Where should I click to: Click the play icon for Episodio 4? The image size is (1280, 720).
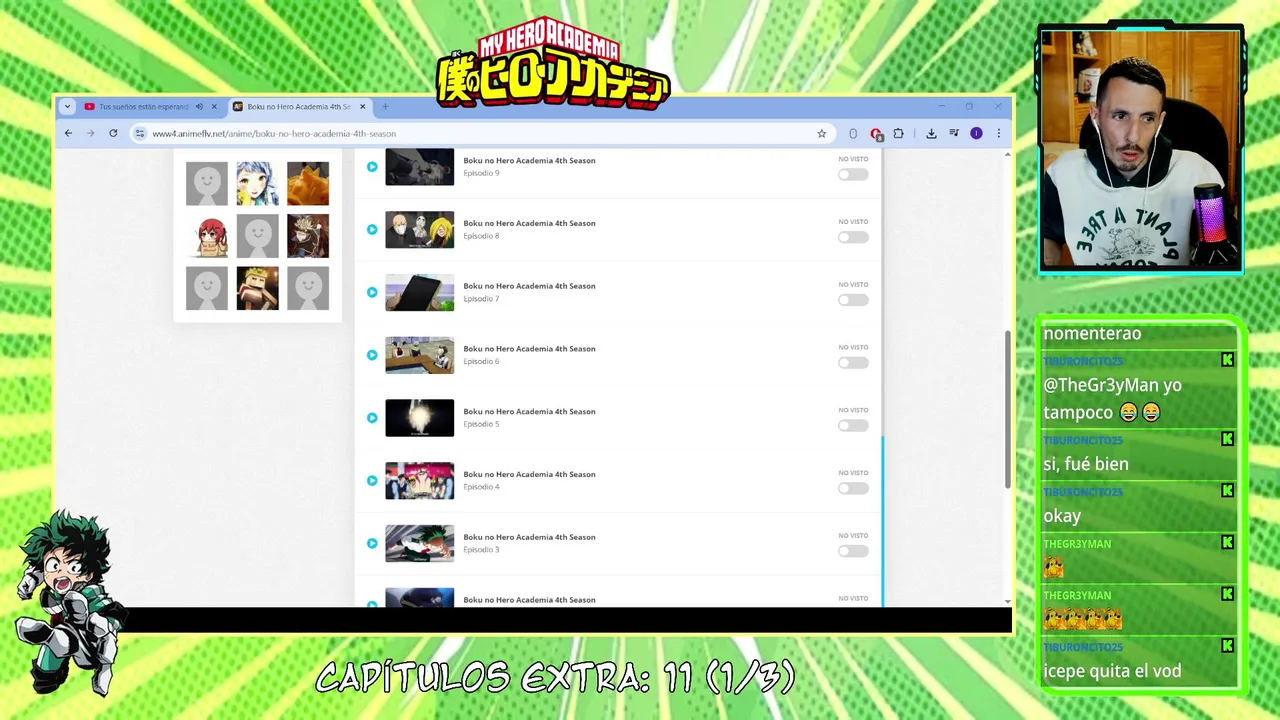point(372,481)
